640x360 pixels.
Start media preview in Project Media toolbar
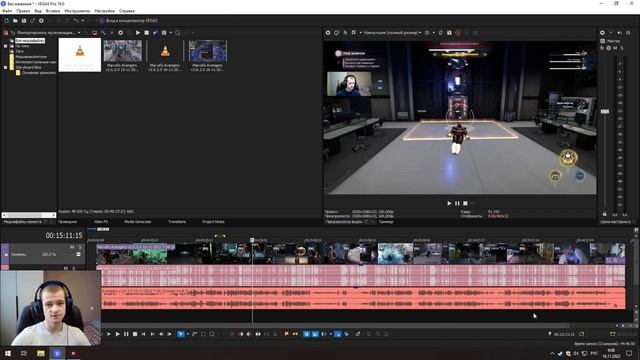138,33
